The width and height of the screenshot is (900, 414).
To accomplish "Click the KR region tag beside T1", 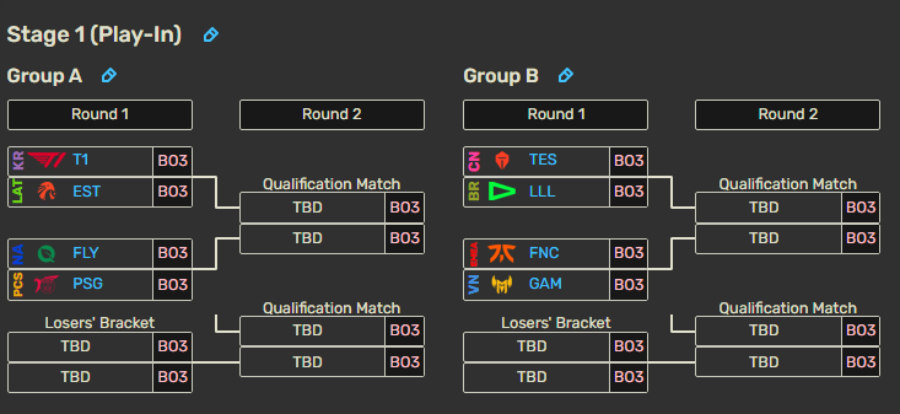I will 18,160.
